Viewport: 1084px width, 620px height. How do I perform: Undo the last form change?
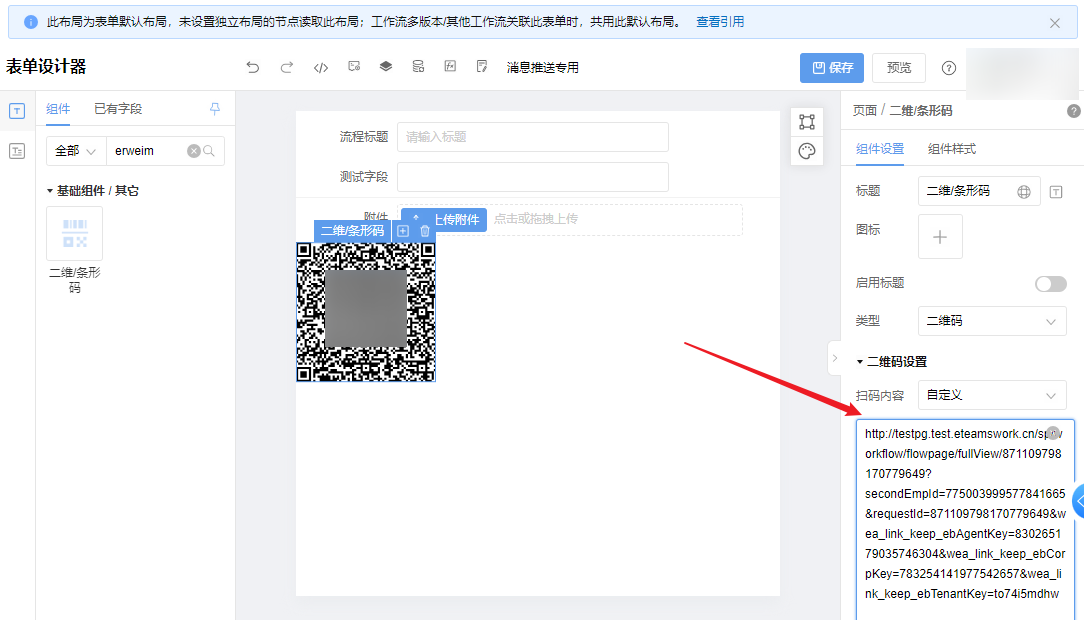pyautogui.click(x=252, y=67)
